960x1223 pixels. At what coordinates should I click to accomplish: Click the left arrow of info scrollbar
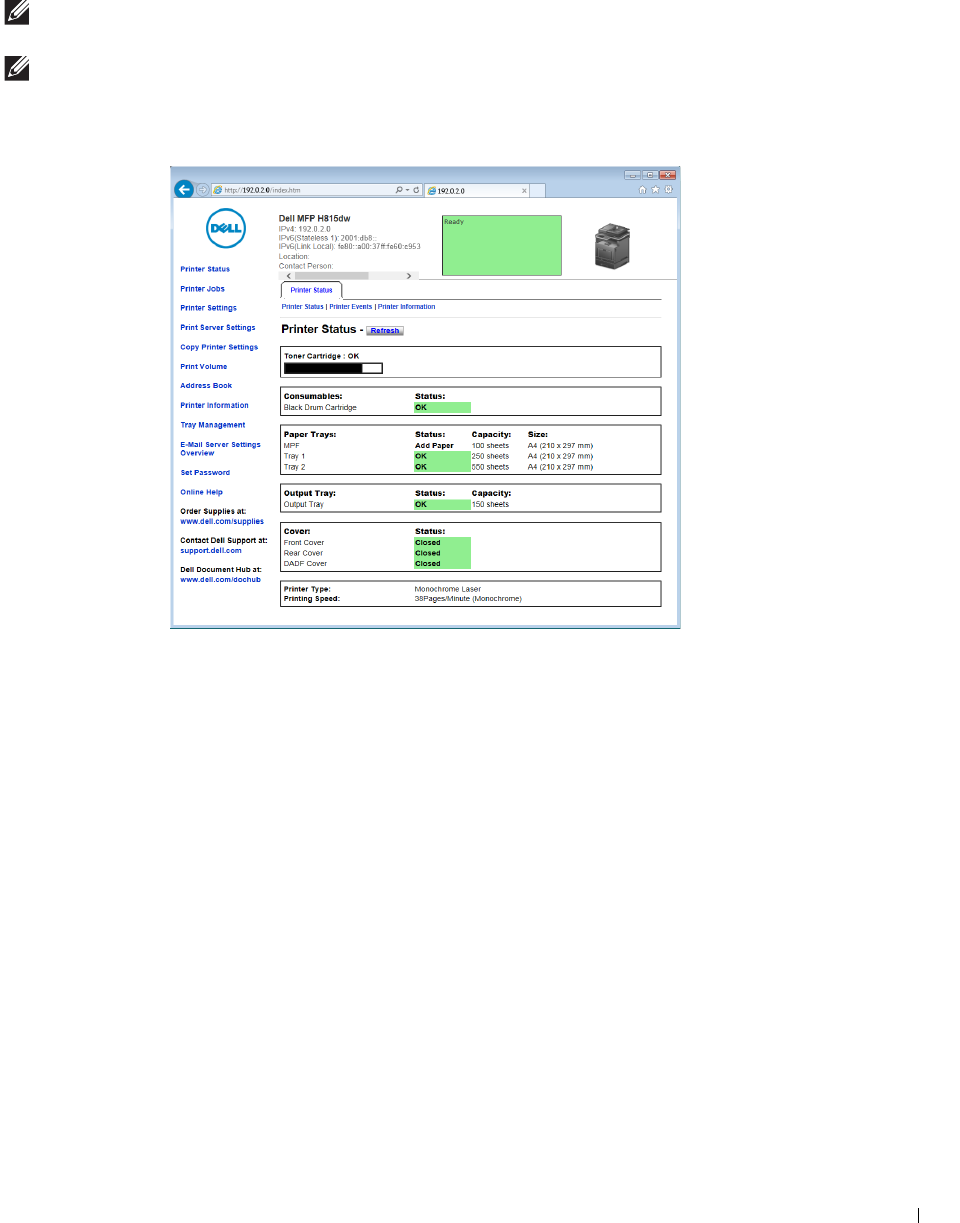(289, 275)
